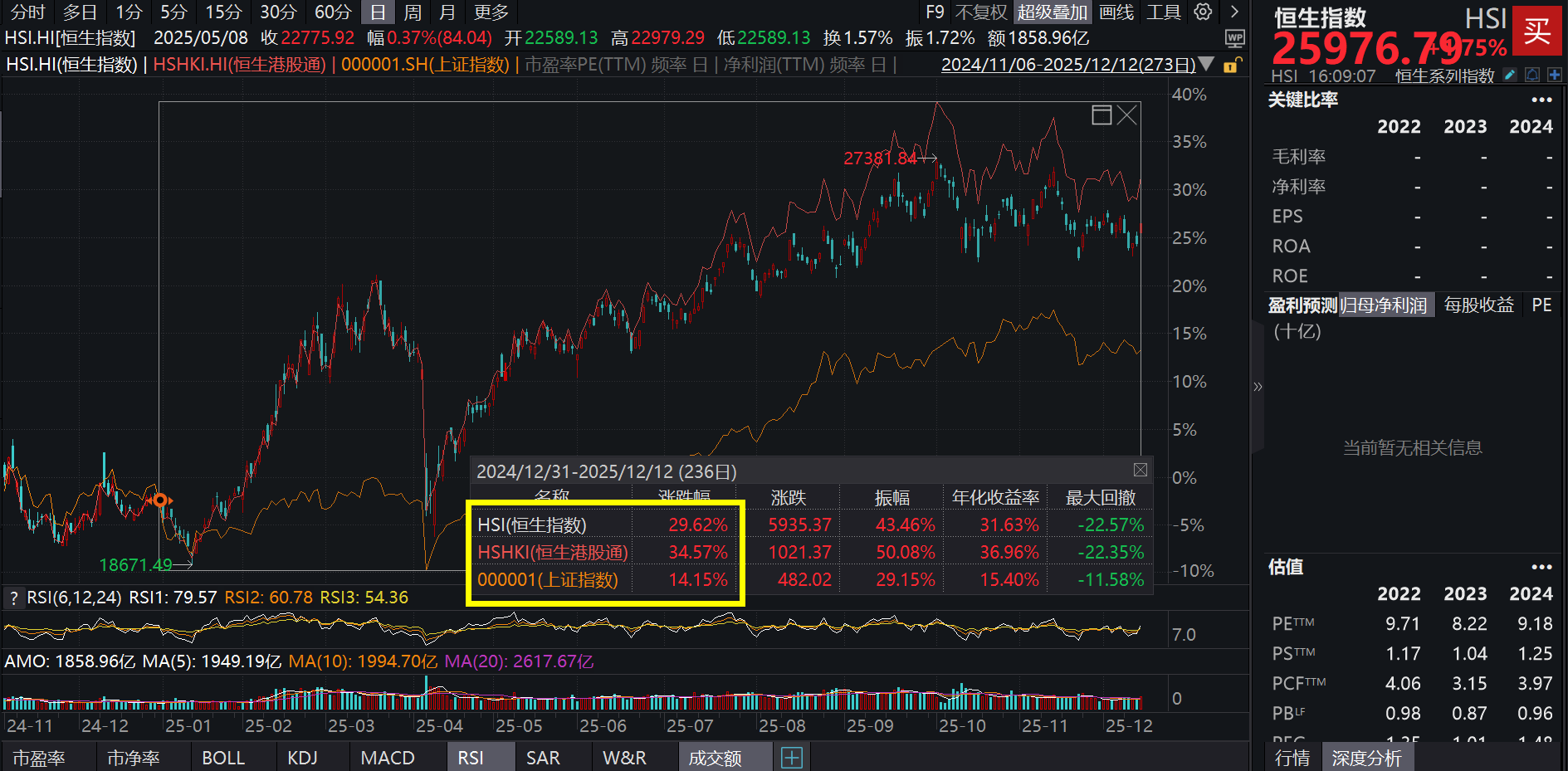Image resolution: width=1568 pixels, height=771 pixels.
Task: Open the date range dropdown triangle
Action: [1208, 64]
